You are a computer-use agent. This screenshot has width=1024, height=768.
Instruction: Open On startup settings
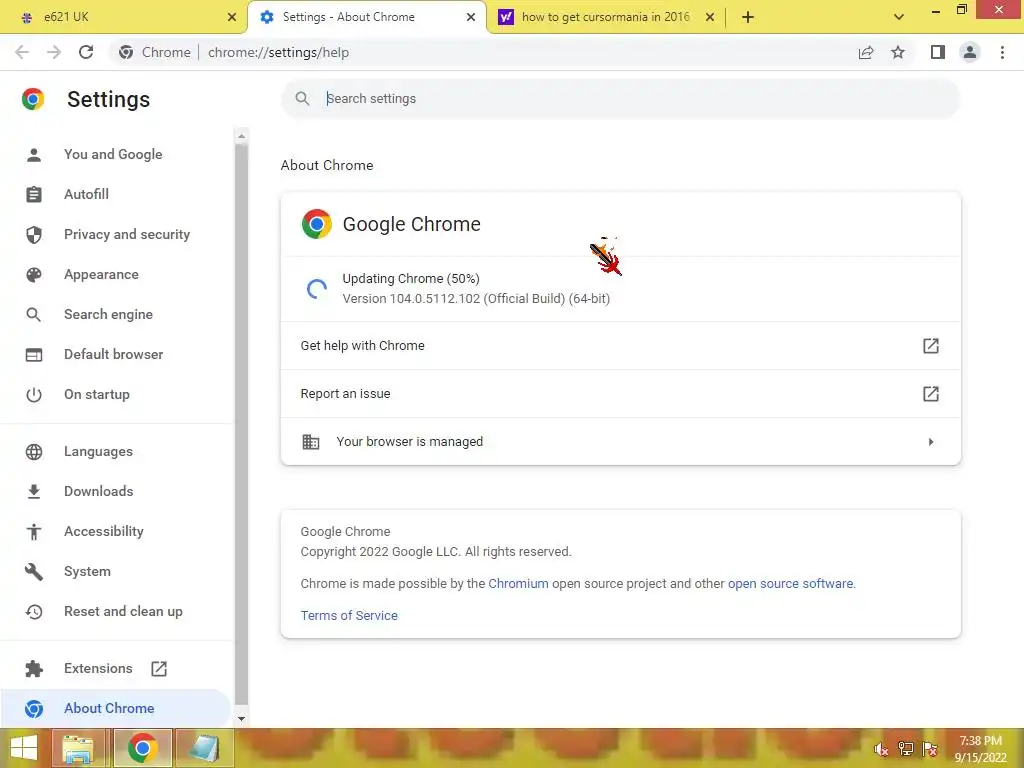click(97, 394)
